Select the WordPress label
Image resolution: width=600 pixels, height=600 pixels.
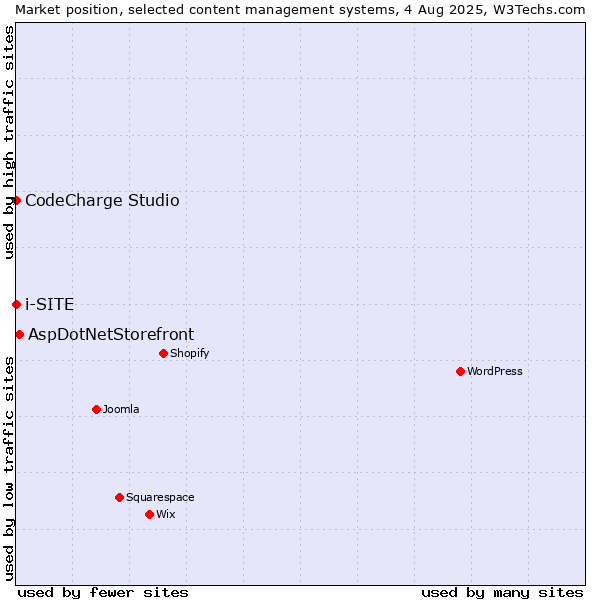click(x=495, y=371)
